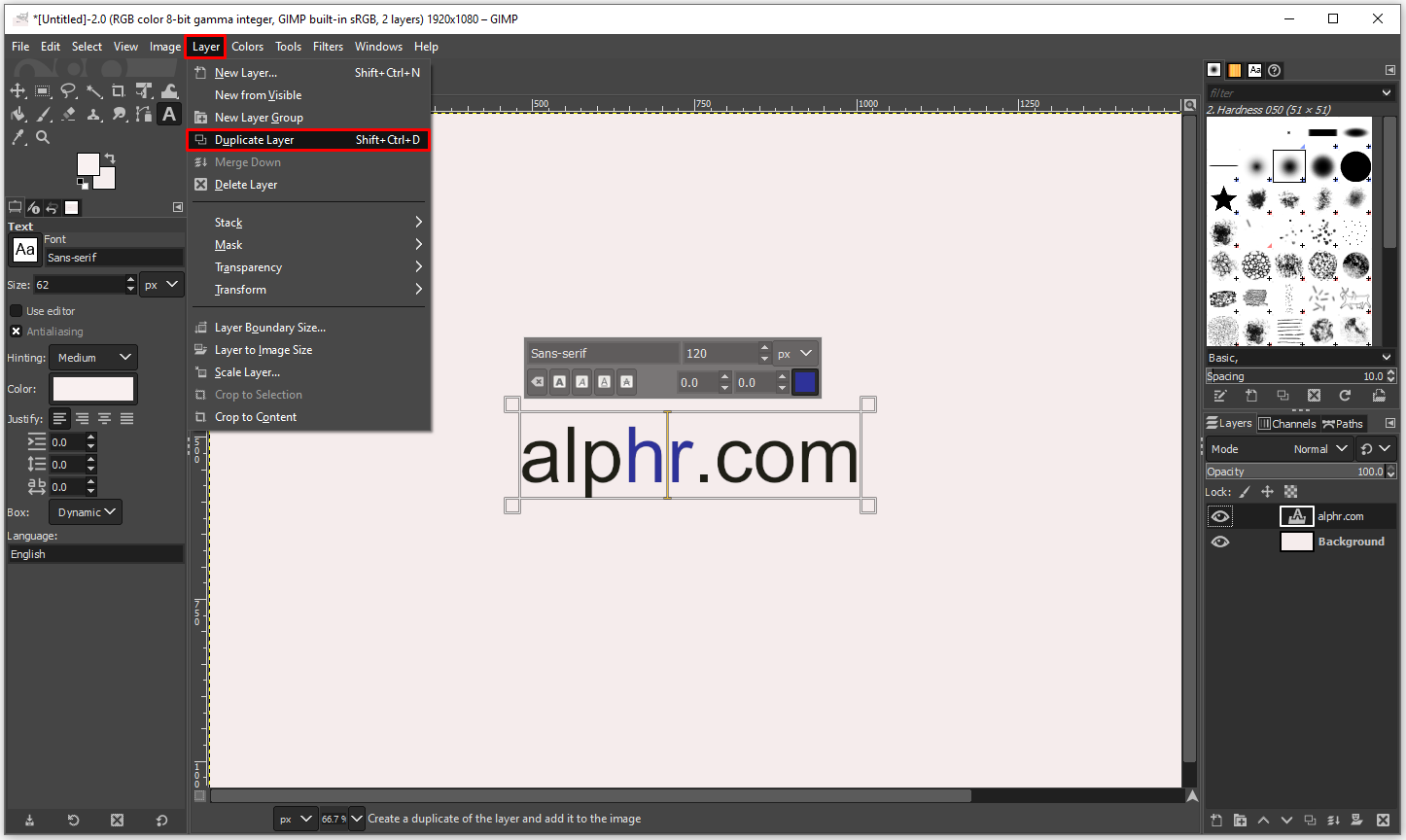Choose Crop to Content menu entry
Screen dimensions: 1406x840
click(308, 417)
